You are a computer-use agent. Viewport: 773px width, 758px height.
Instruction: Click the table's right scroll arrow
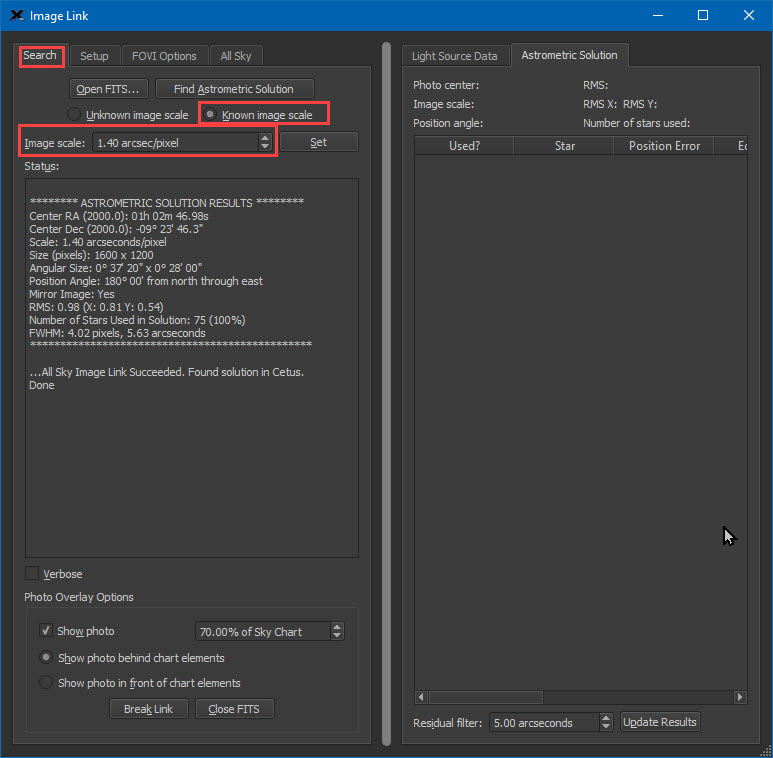740,697
